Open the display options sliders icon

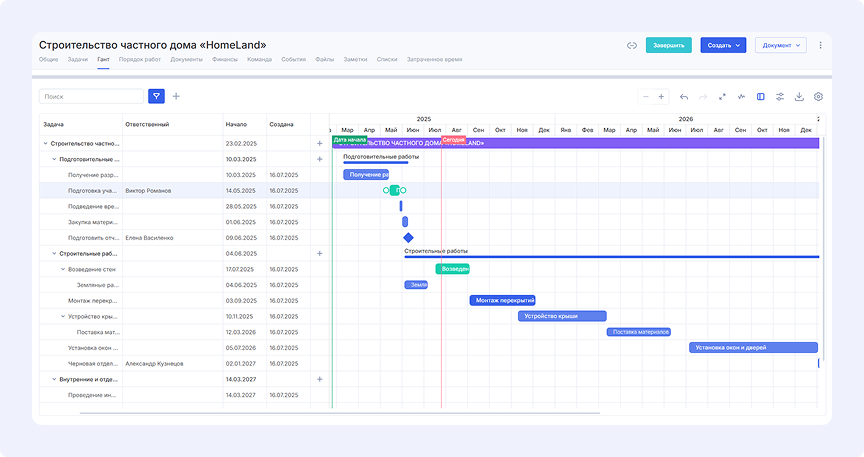[780, 97]
